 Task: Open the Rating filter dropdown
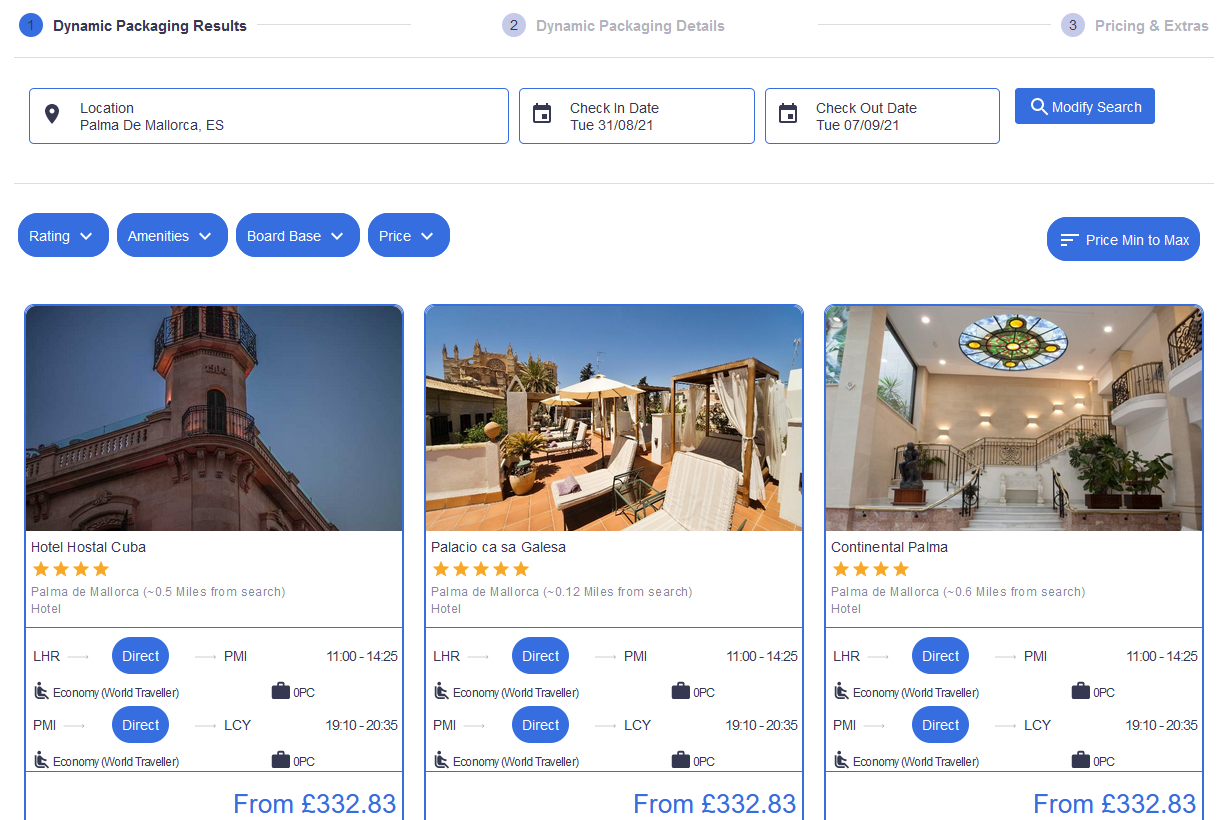coord(63,235)
